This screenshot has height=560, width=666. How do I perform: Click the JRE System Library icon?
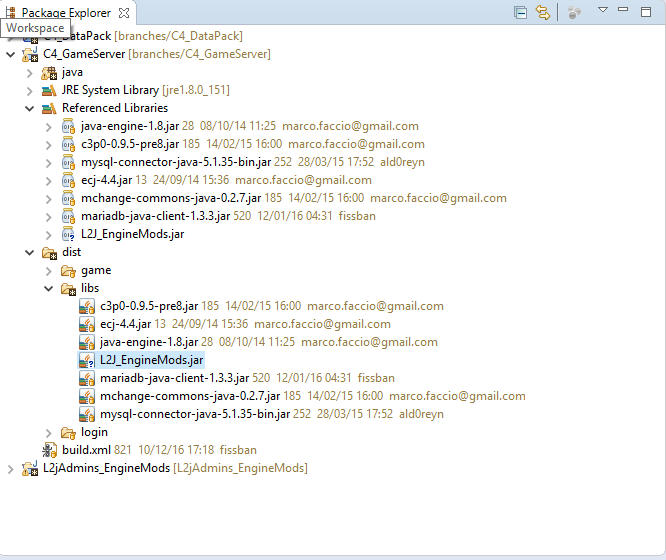coord(49,91)
